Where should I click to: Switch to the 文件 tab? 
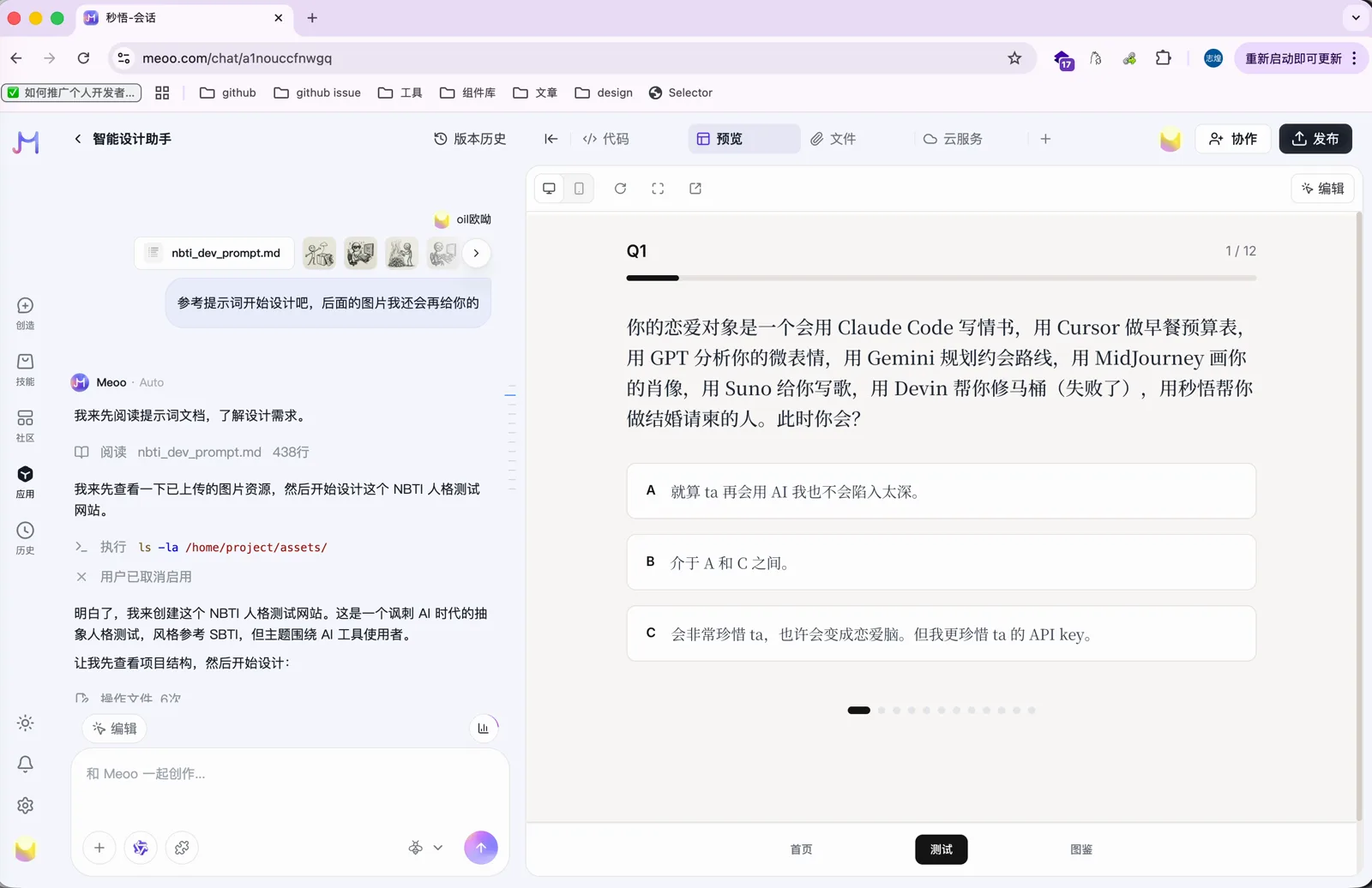(x=833, y=139)
